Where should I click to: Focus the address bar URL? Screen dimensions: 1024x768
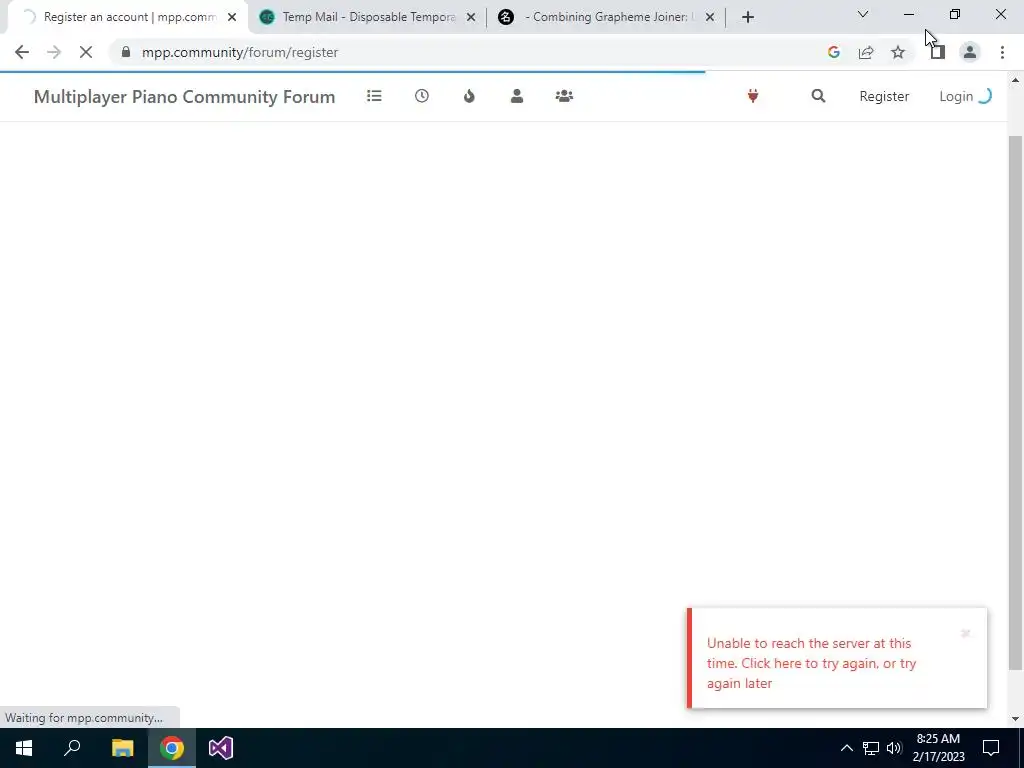pyautogui.click(x=240, y=52)
